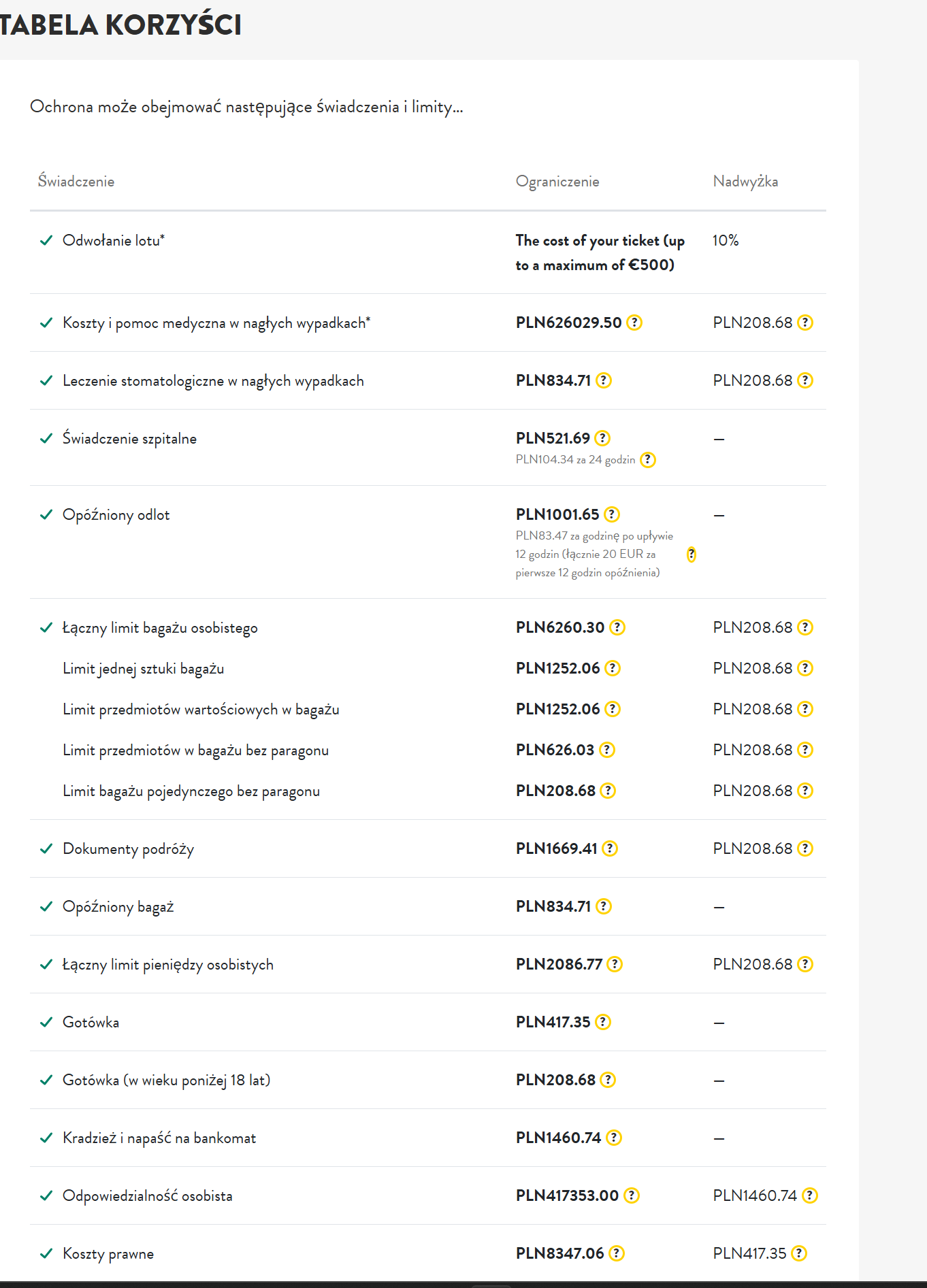
Task: Click the Ograniczenie column header
Action: tap(557, 182)
